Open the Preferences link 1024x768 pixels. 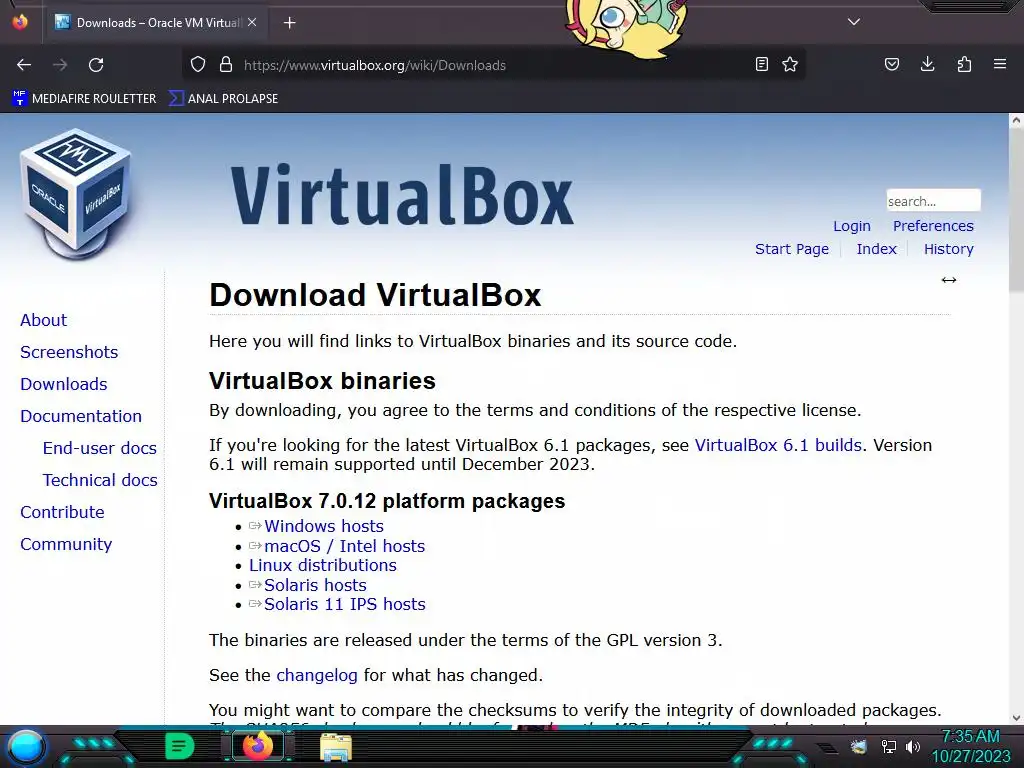933,226
